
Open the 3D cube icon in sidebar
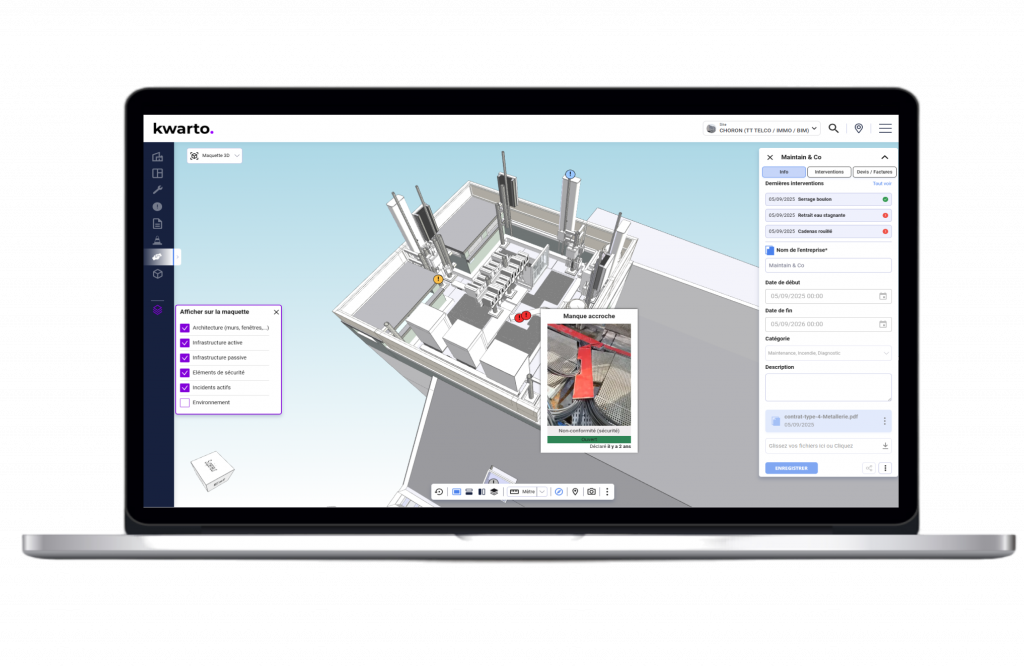pos(158,274)
